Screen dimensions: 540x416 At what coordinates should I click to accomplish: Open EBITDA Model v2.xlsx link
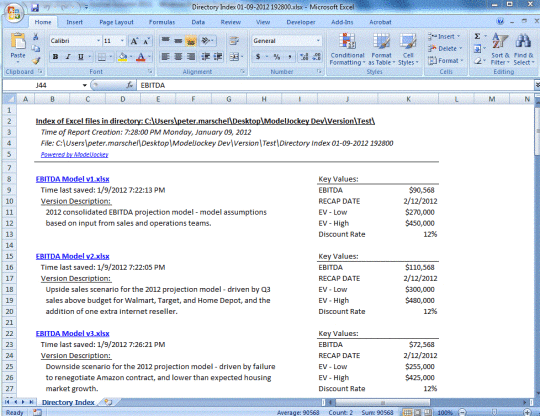(x=72, y=256)
